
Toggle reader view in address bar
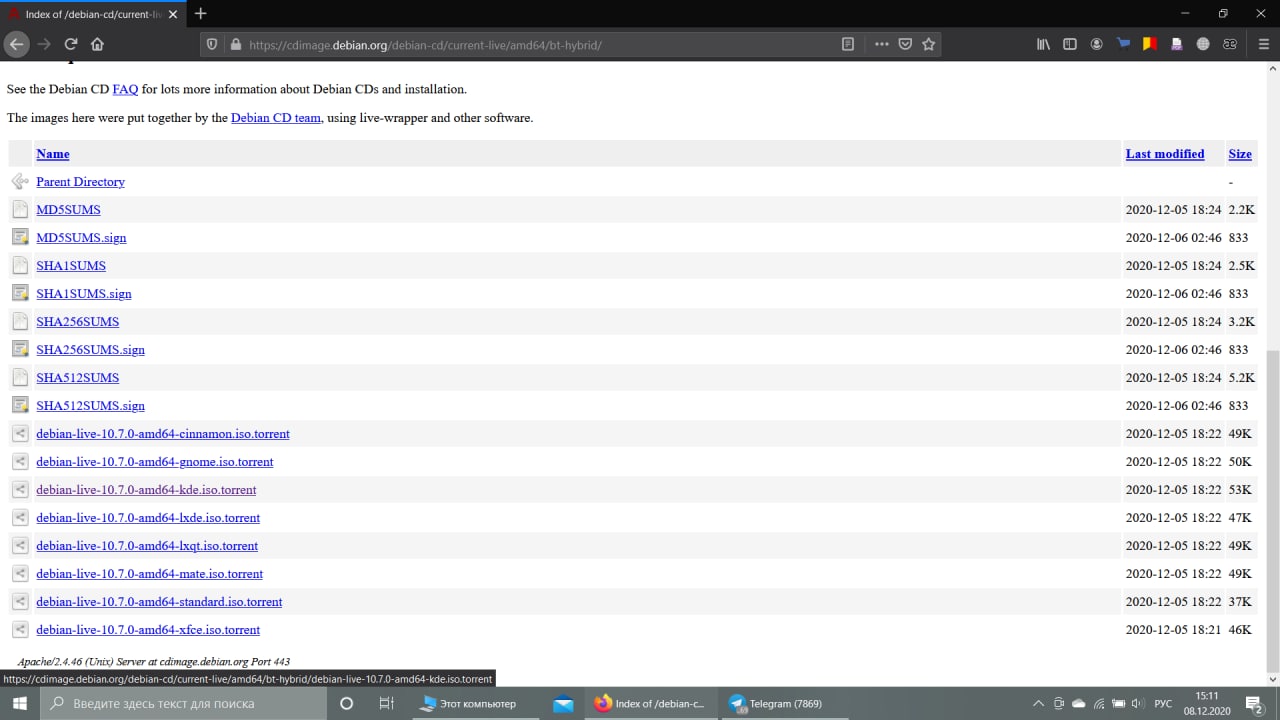tap(848, 45)
